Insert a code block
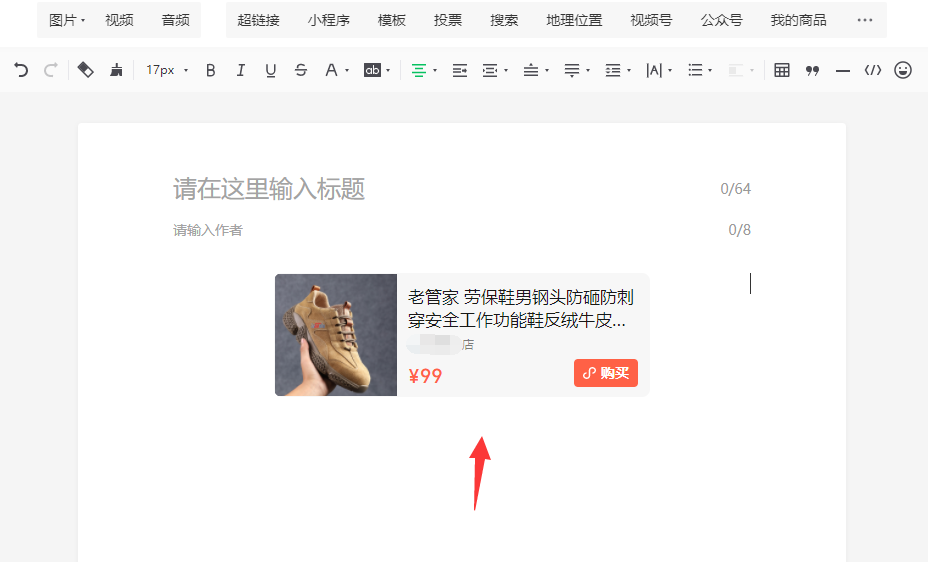928x562 pixels. (873, 70)
